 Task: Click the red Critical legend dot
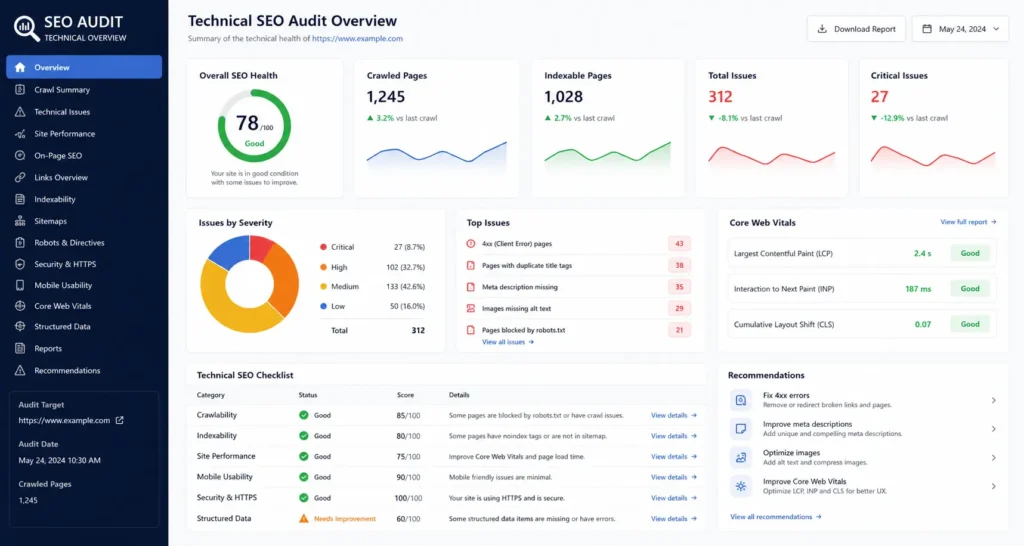323,247
